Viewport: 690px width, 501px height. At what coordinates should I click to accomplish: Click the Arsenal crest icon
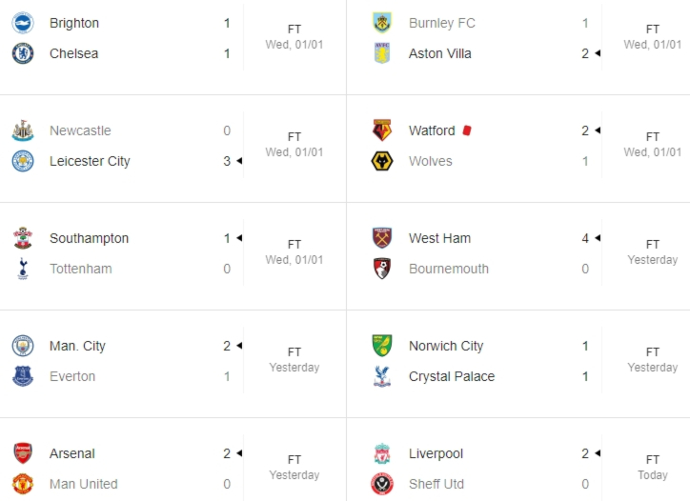22,453
